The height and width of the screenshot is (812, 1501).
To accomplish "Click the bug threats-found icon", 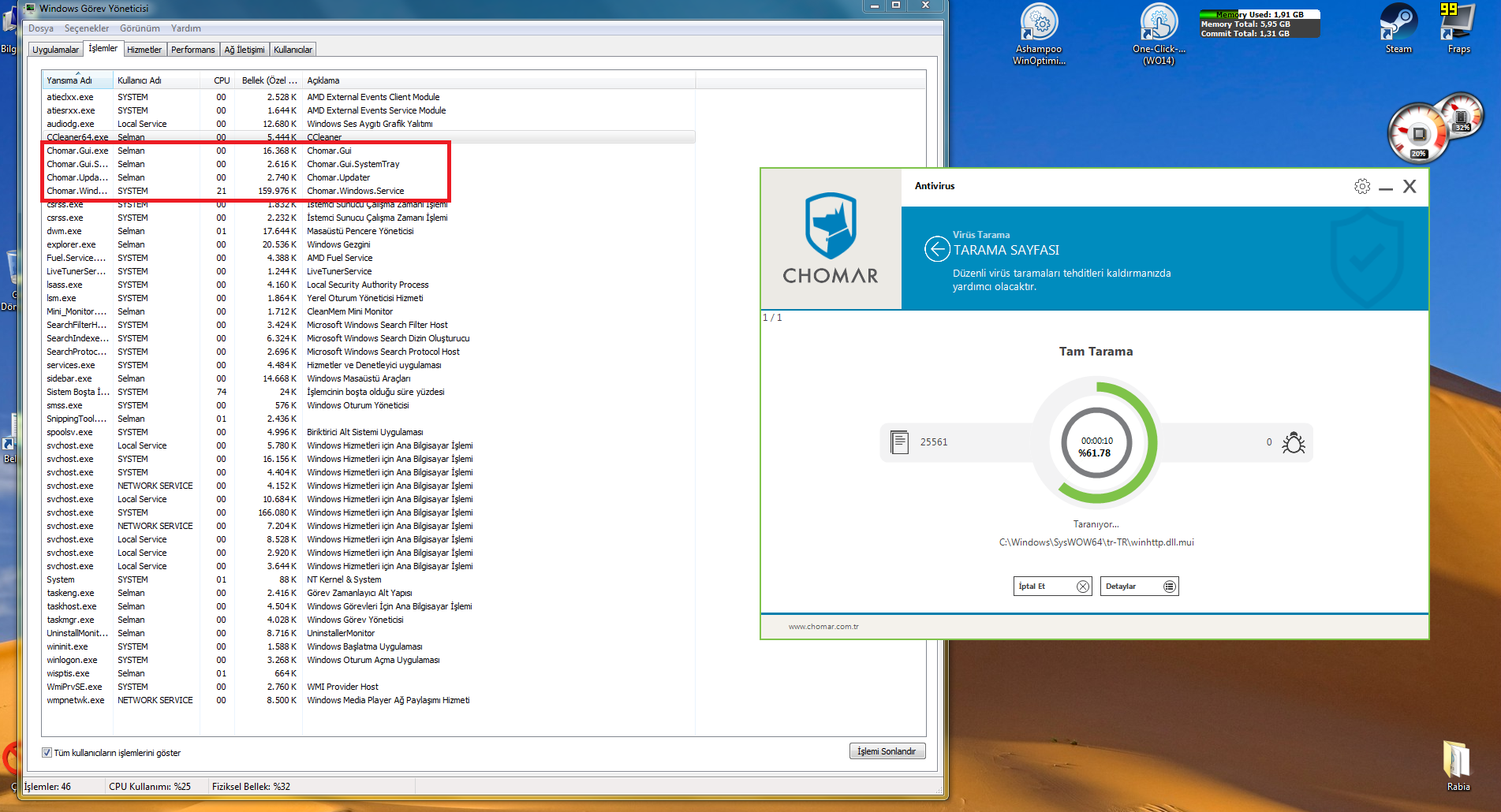I will tap(1294, 442).
